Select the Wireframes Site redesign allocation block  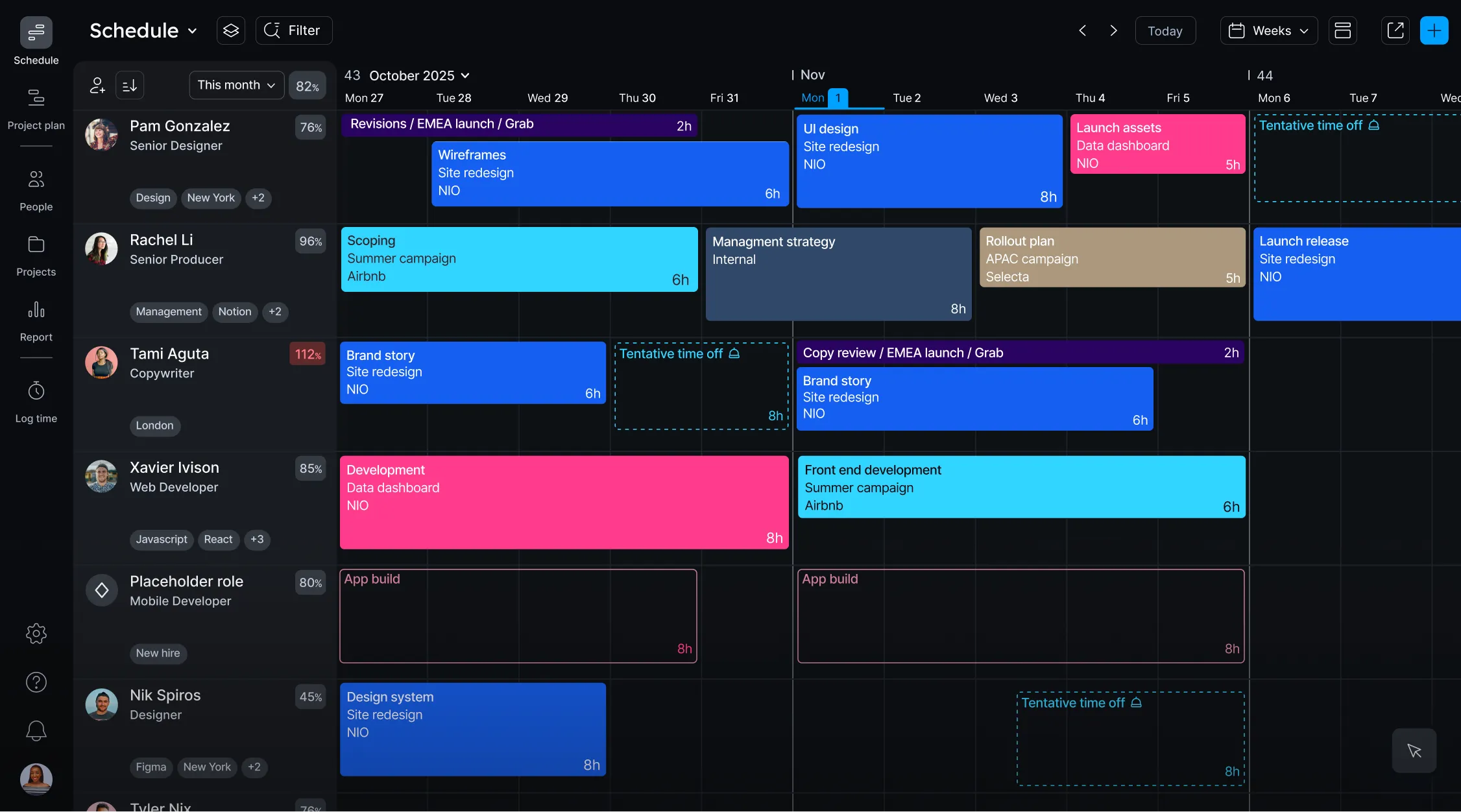pos(609,173)
